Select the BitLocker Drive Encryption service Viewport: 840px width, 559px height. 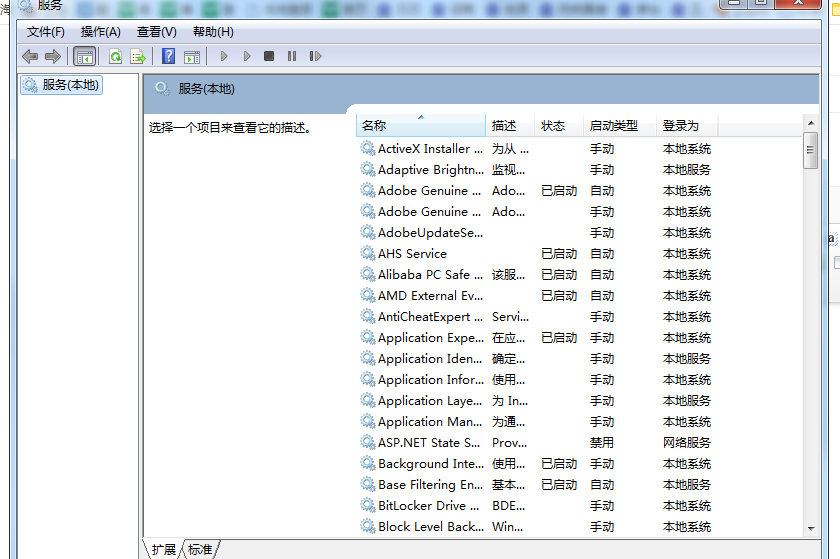(537, 506)
